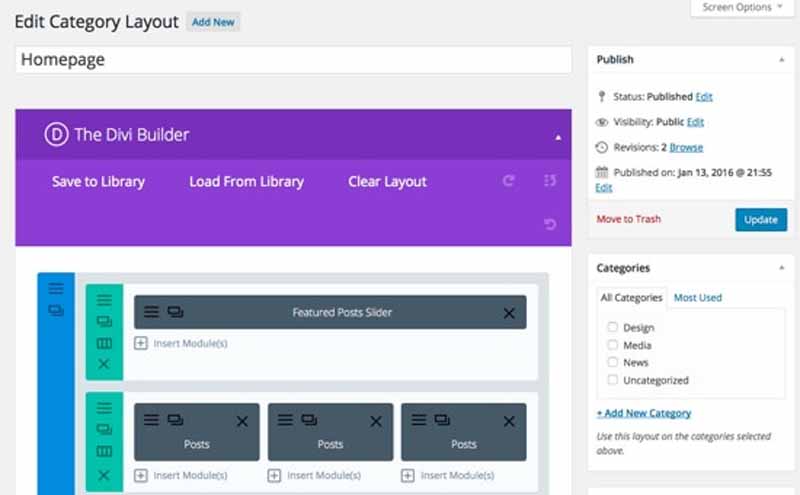
Task: Click the Divi Builder logo icon
Action: (56, 135)
